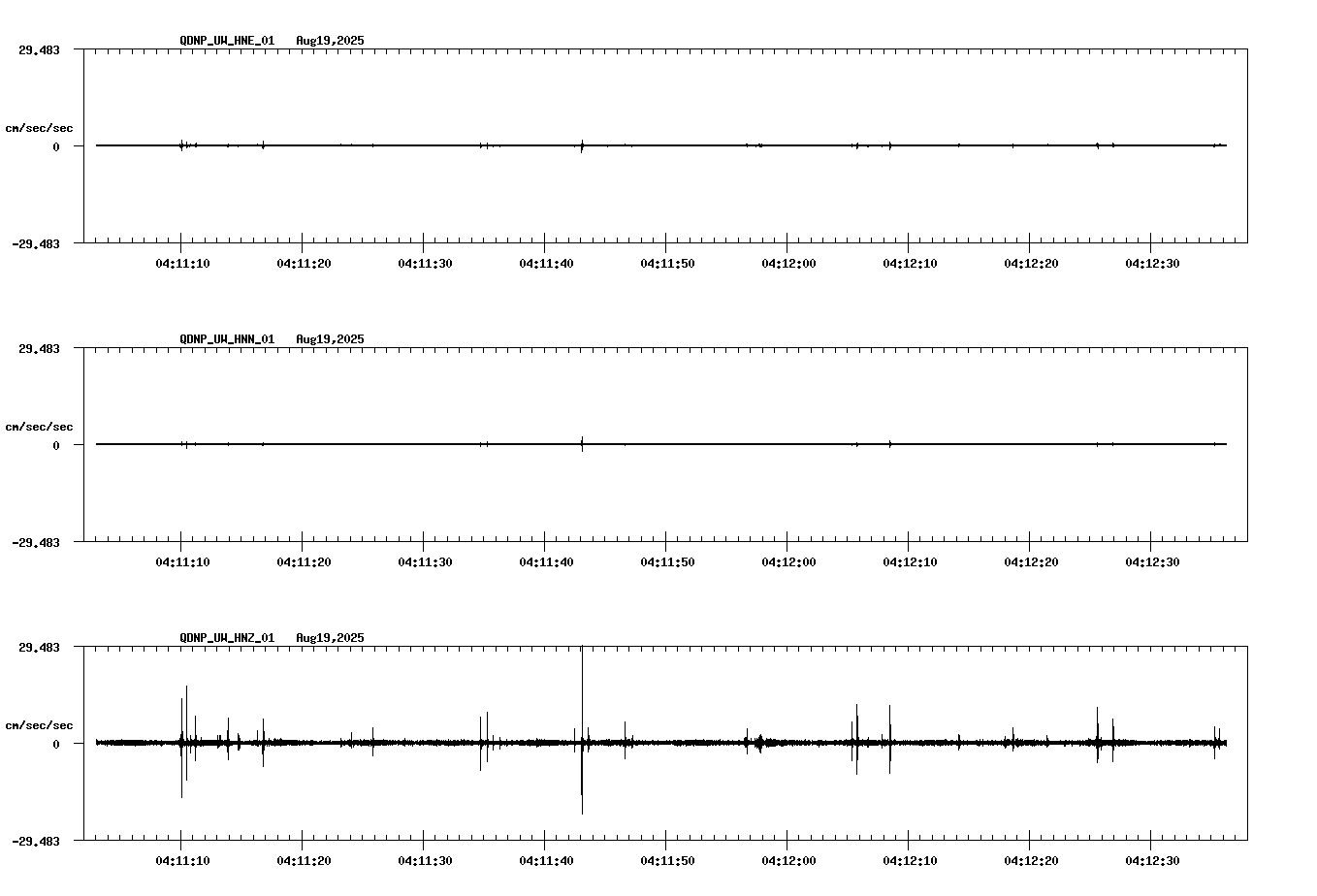Select the 04:12:30 time tick on HNZ axis
The image size is (1317, 896).
click(x=1153, y=859)
